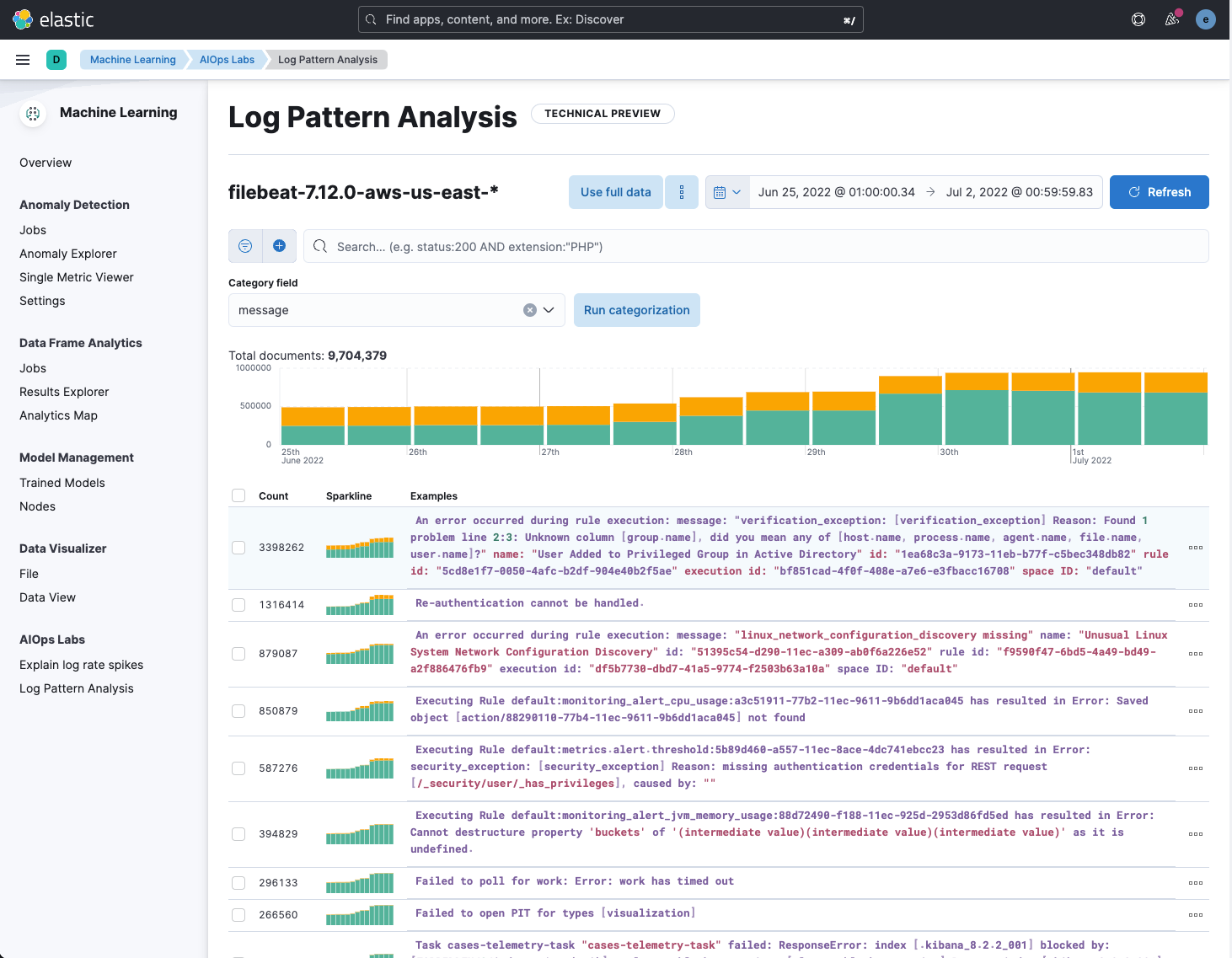Screen dimensions: 1232x958
Task: Click the Failed to open PIT example
Action: [555, 913]
